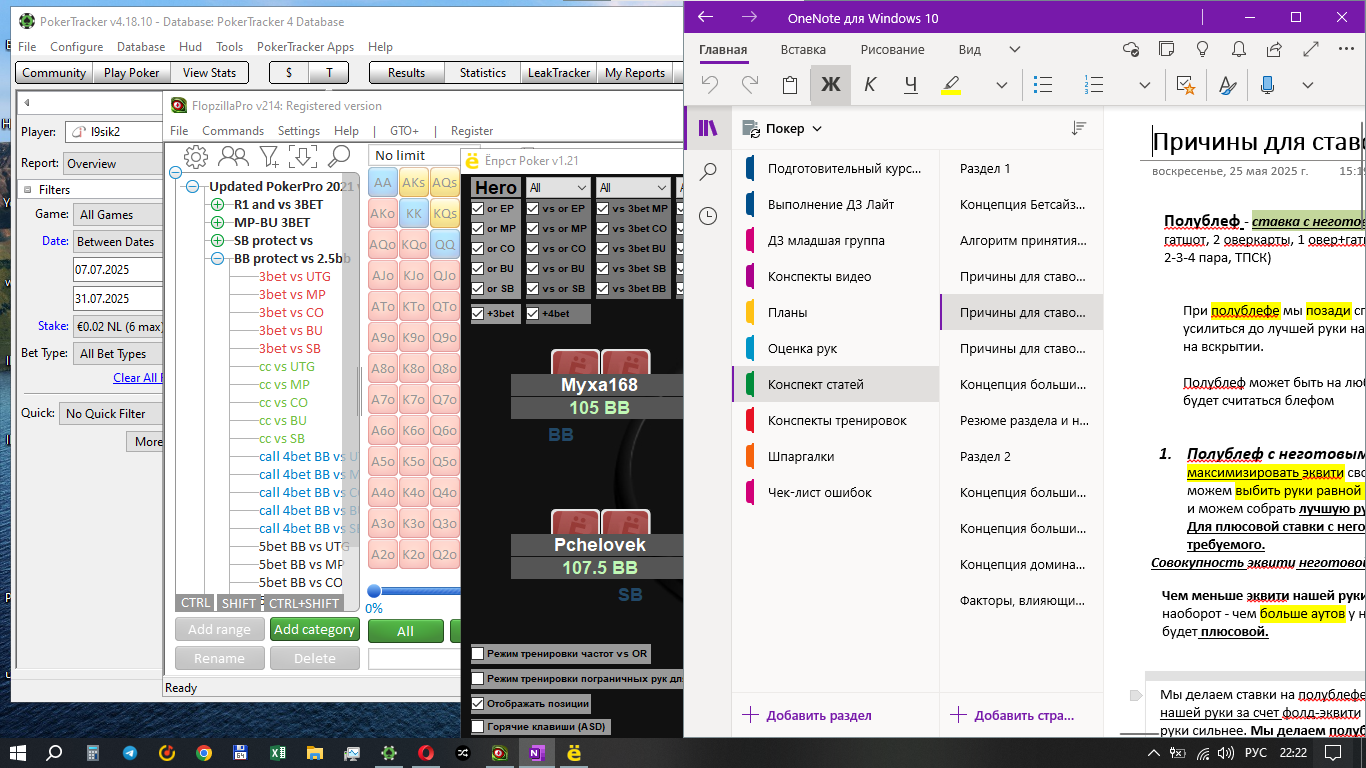
Task: Uncheck the 'vs 3bet BU' checkbox
Action: coord(604,248)
